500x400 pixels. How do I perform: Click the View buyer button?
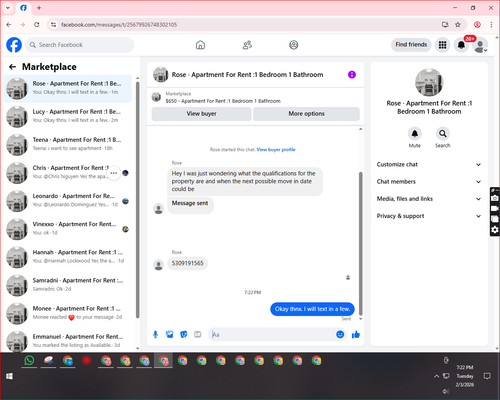coord(201,114)
